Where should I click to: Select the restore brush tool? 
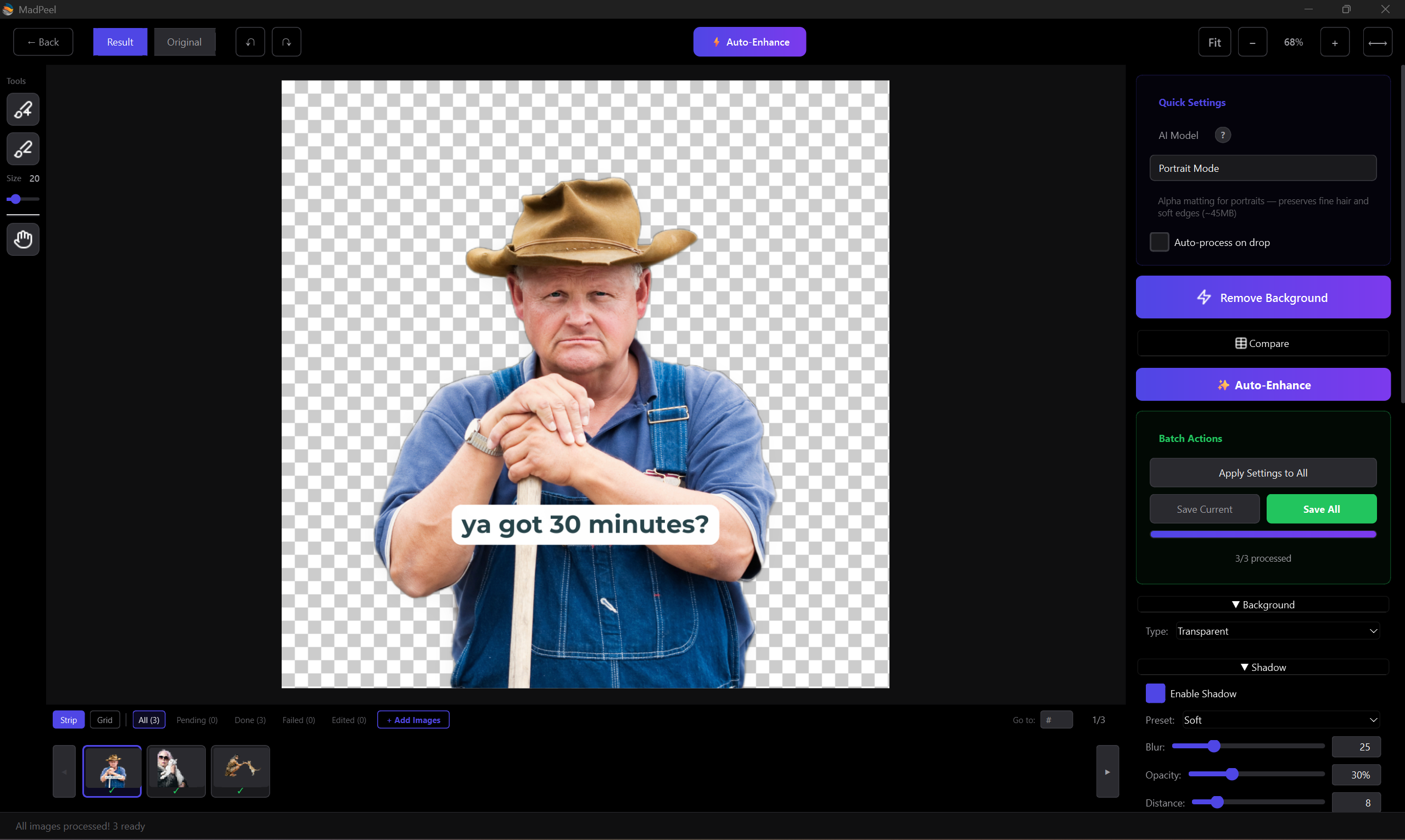(x=23, y=109)
